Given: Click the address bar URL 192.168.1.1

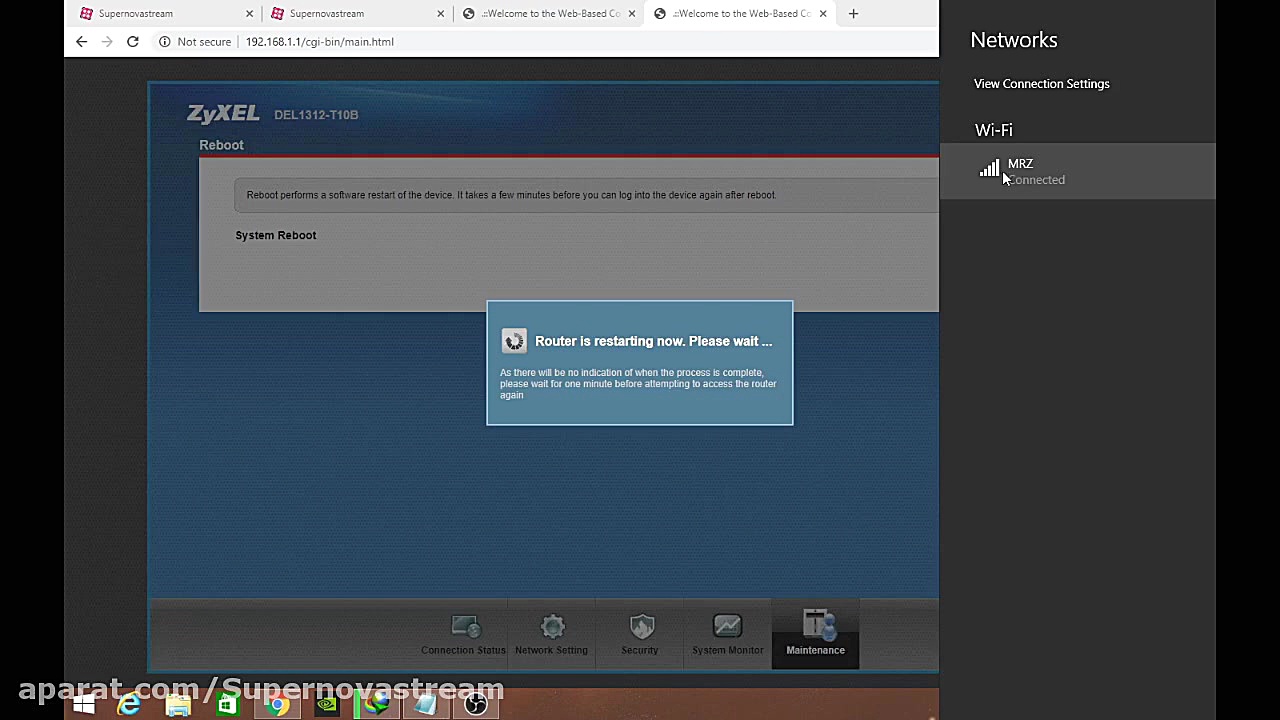Looking at the screenshot, I should tap(320, 42).
